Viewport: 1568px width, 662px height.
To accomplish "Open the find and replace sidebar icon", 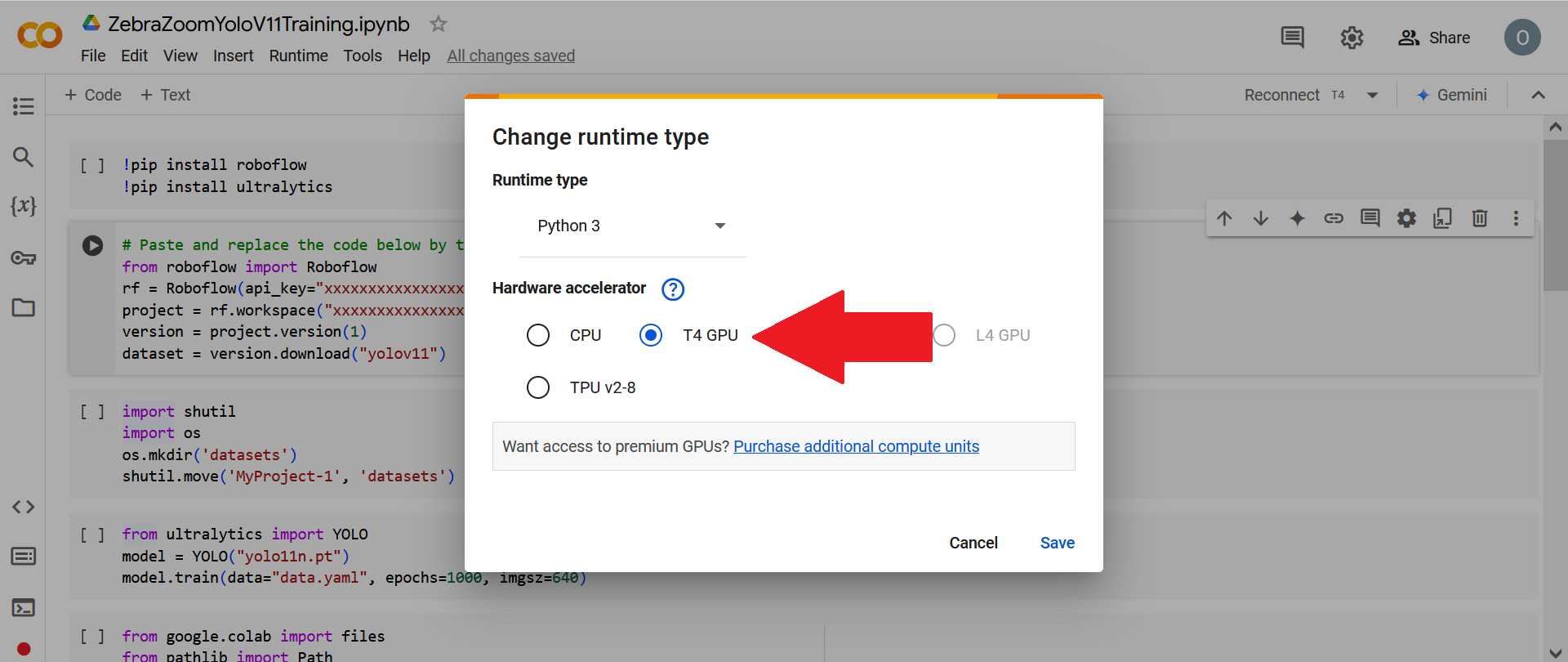I will point(23,156).
